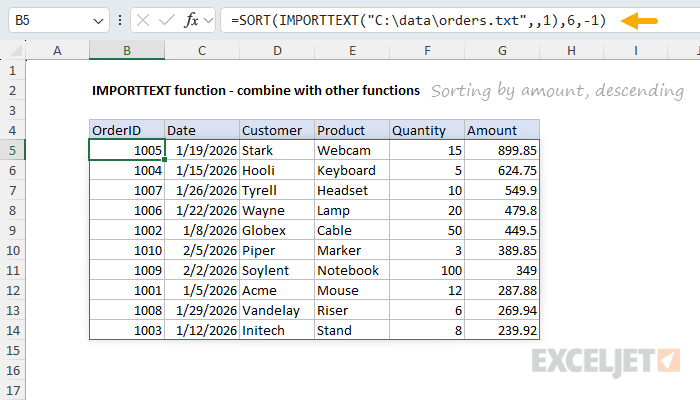Click the three-dot handle beside the Name Box

120,21
